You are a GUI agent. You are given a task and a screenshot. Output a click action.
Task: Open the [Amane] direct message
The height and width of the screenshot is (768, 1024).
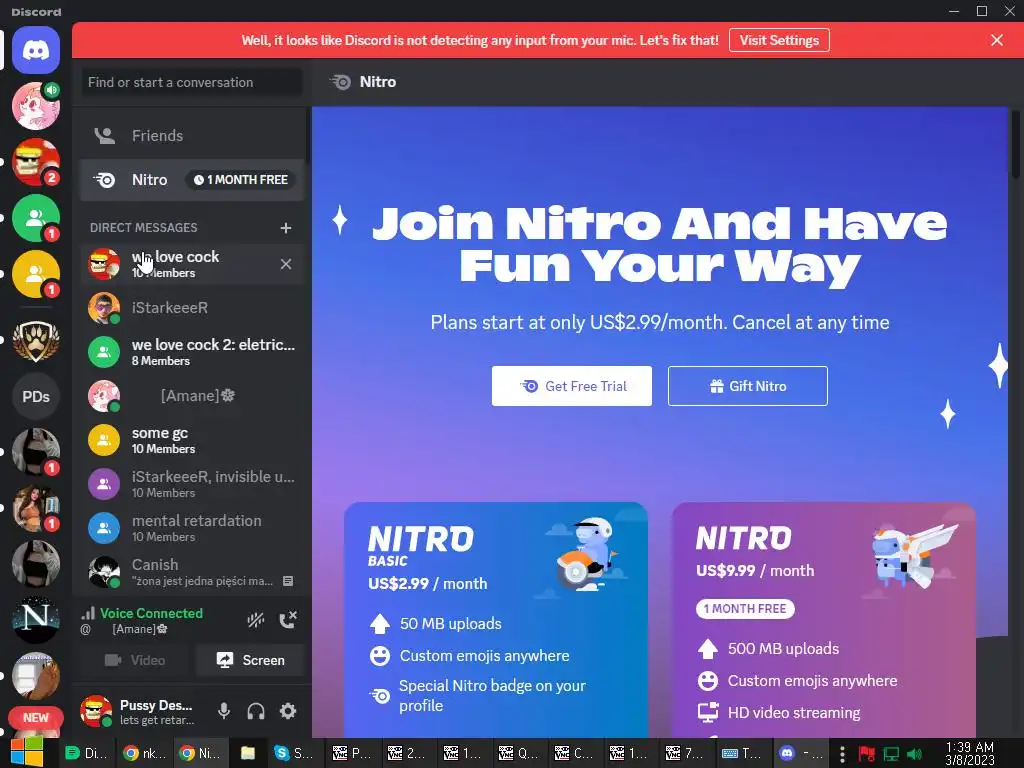(x=191, y=396)
